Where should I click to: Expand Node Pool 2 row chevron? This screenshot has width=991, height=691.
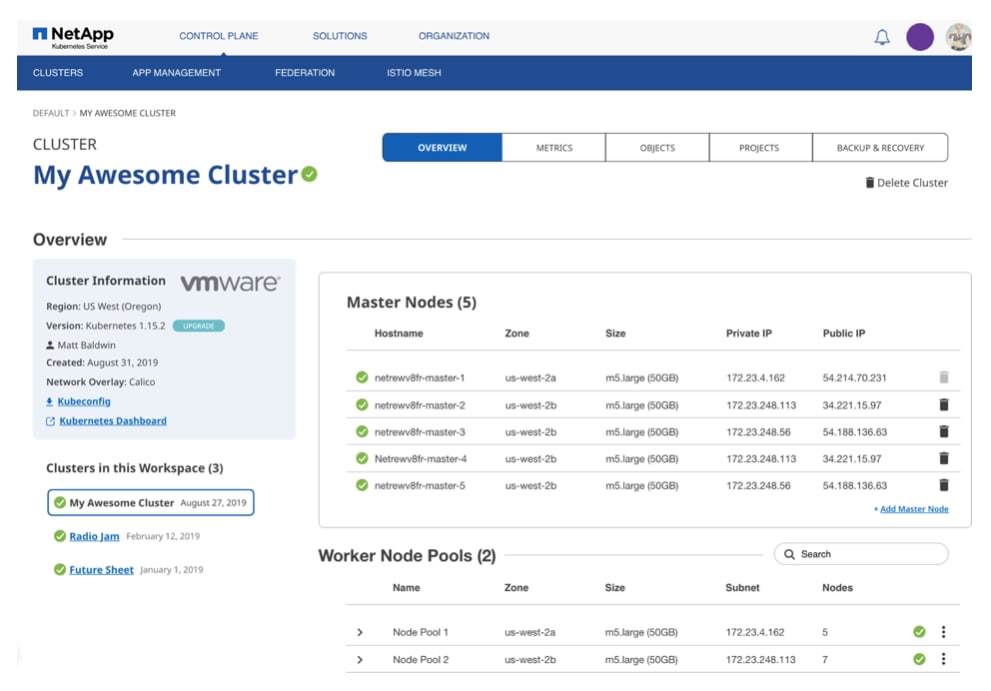(360, 660)
